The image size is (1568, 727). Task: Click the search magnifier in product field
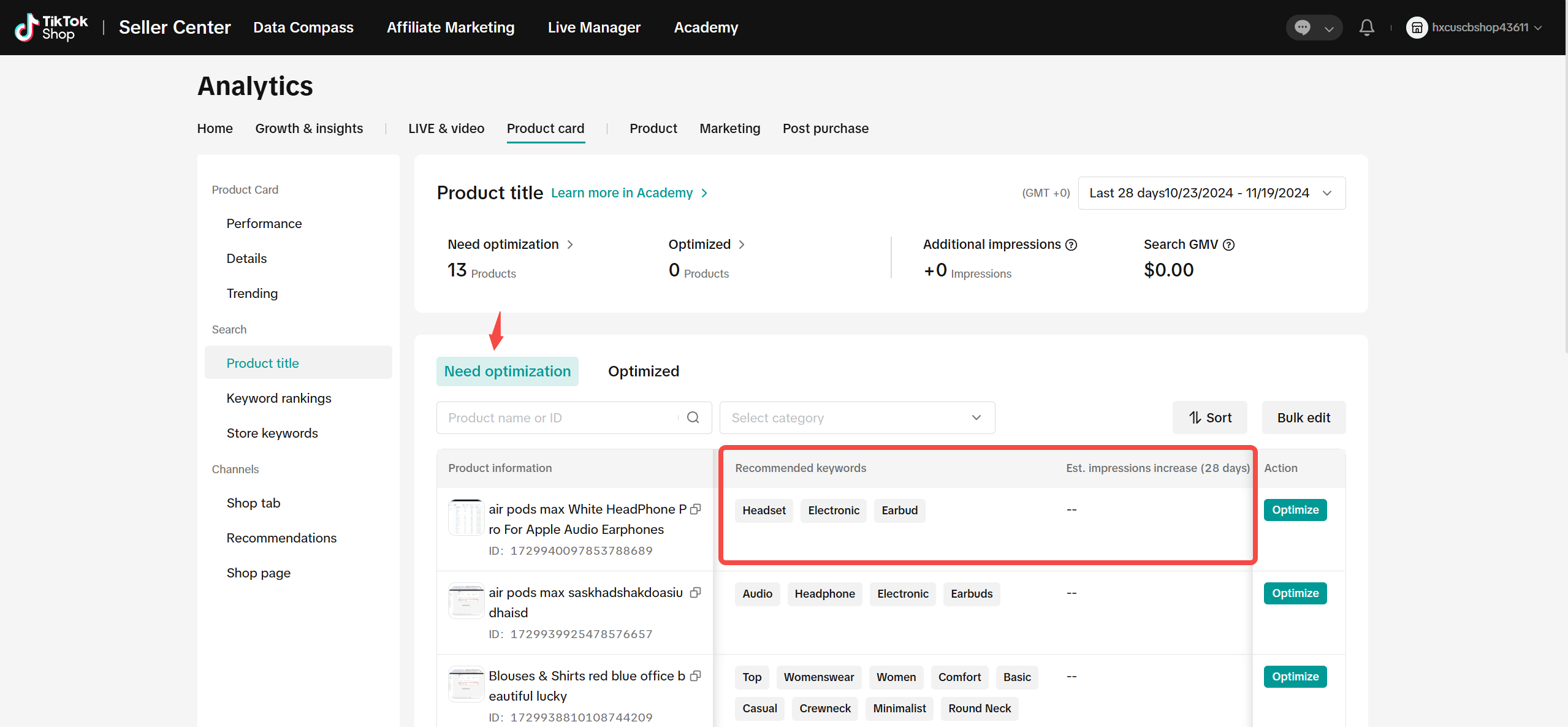tap(693, 417)
